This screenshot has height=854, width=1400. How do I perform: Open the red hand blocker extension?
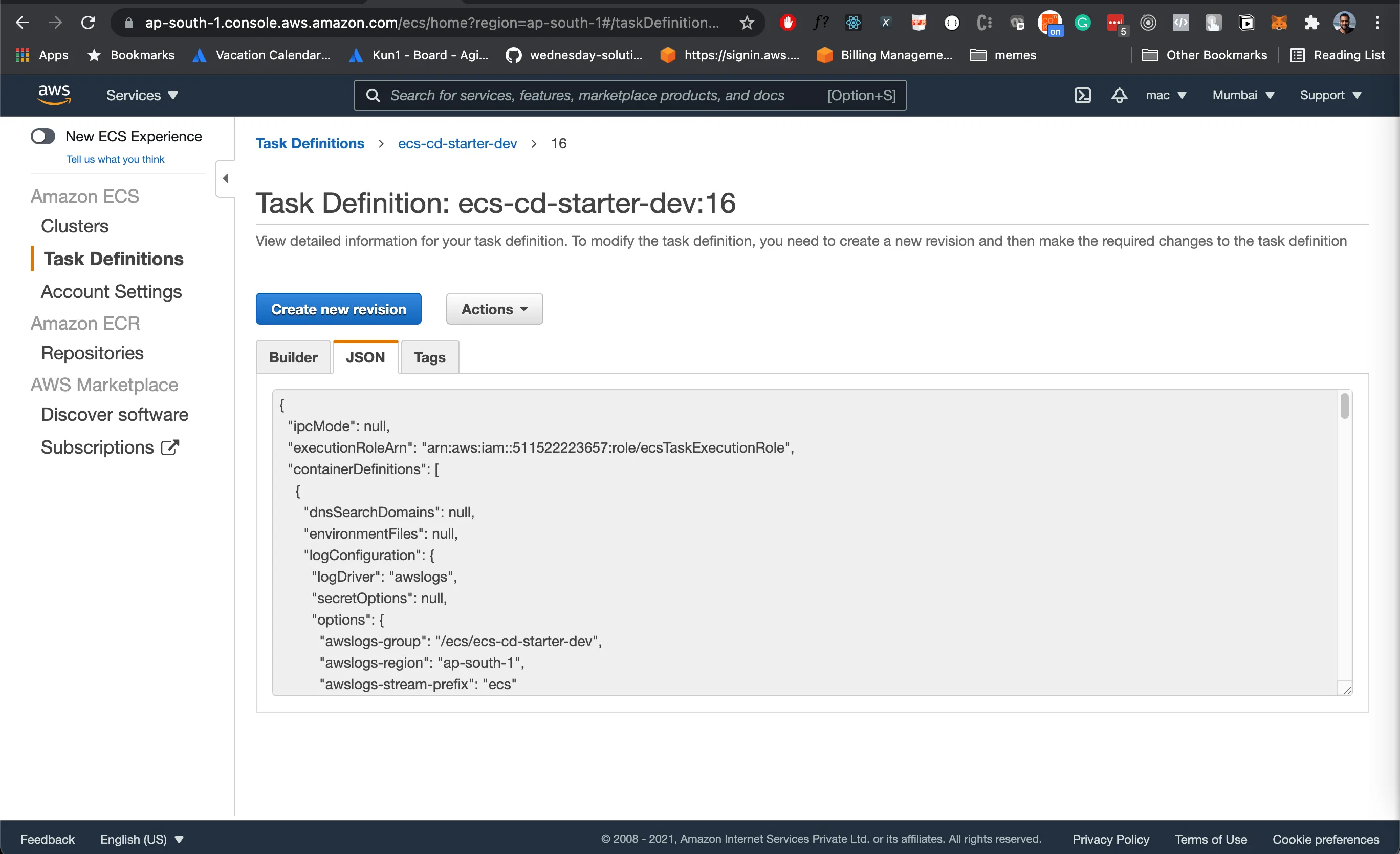[787, 23]
